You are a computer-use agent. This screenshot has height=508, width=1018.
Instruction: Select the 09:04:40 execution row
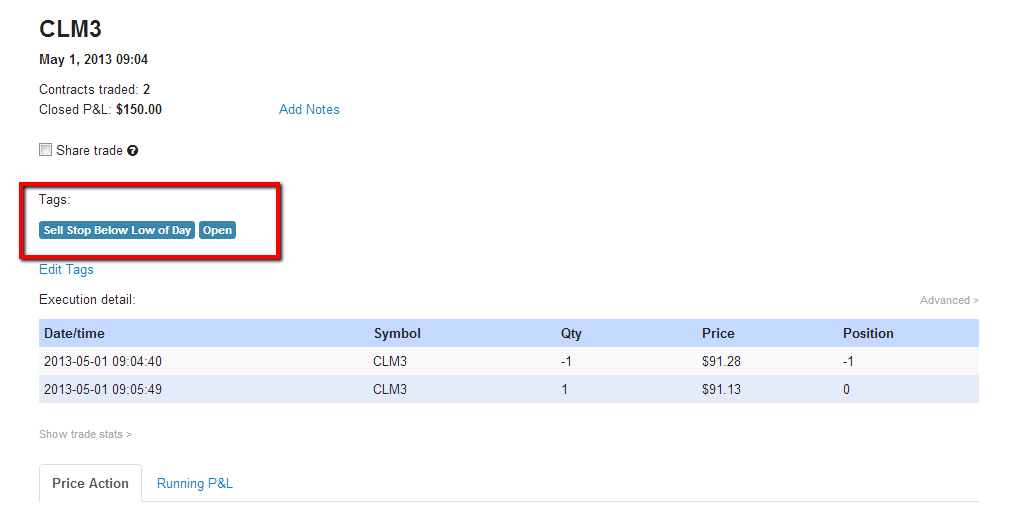509,361
